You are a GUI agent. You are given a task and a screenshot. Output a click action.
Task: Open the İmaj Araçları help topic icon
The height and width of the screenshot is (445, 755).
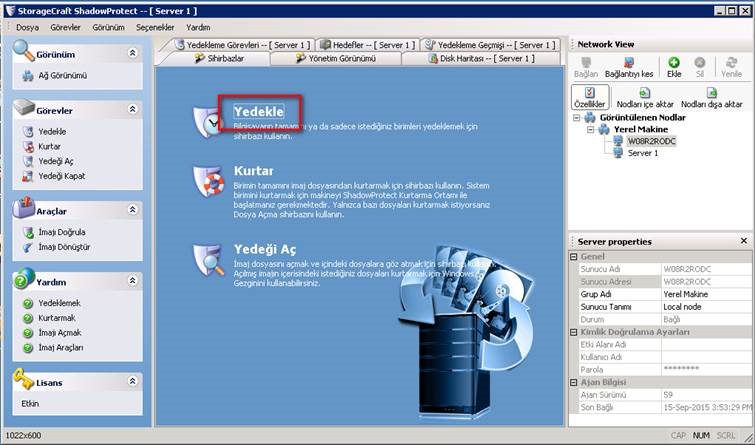[x=28, y=348]
